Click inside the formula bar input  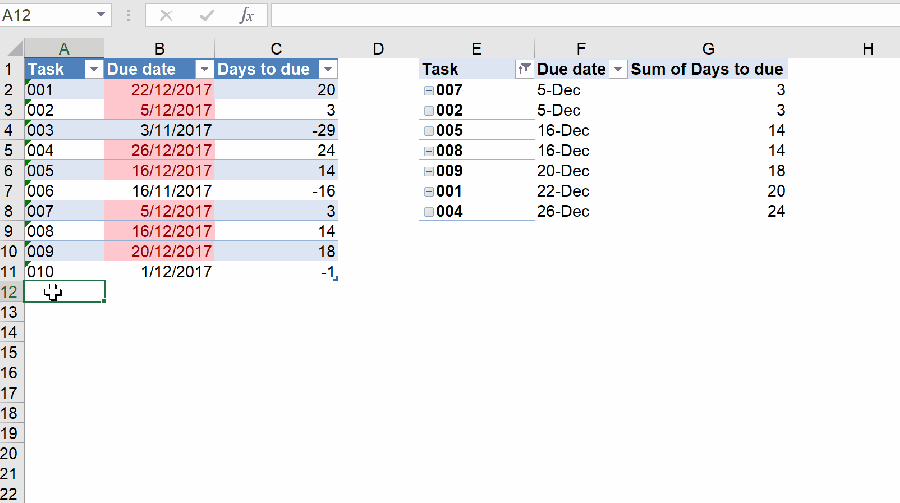580,16
